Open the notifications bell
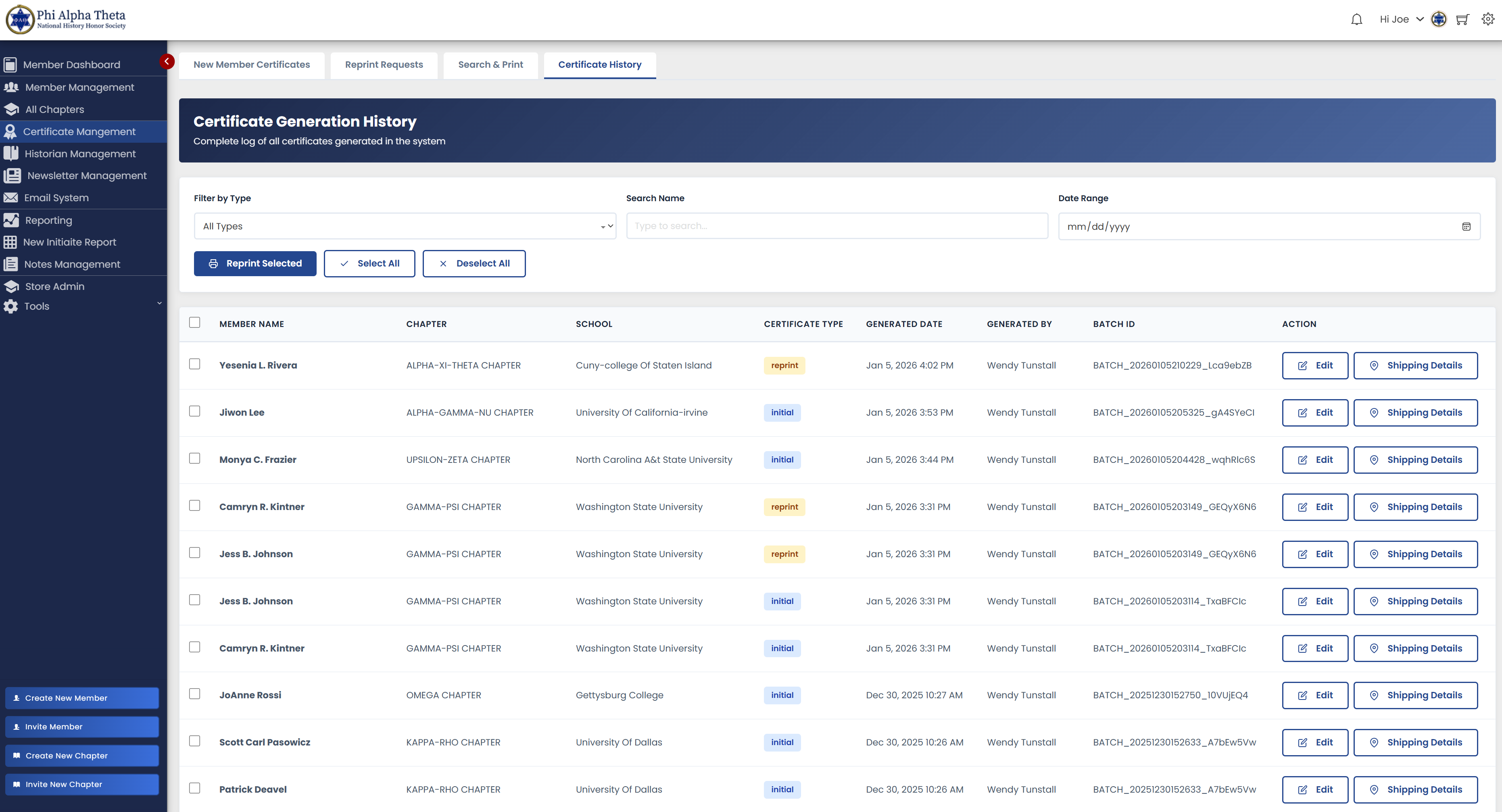The height and width of the screenshot is (812, 1502). click(x=1357, y=19)
